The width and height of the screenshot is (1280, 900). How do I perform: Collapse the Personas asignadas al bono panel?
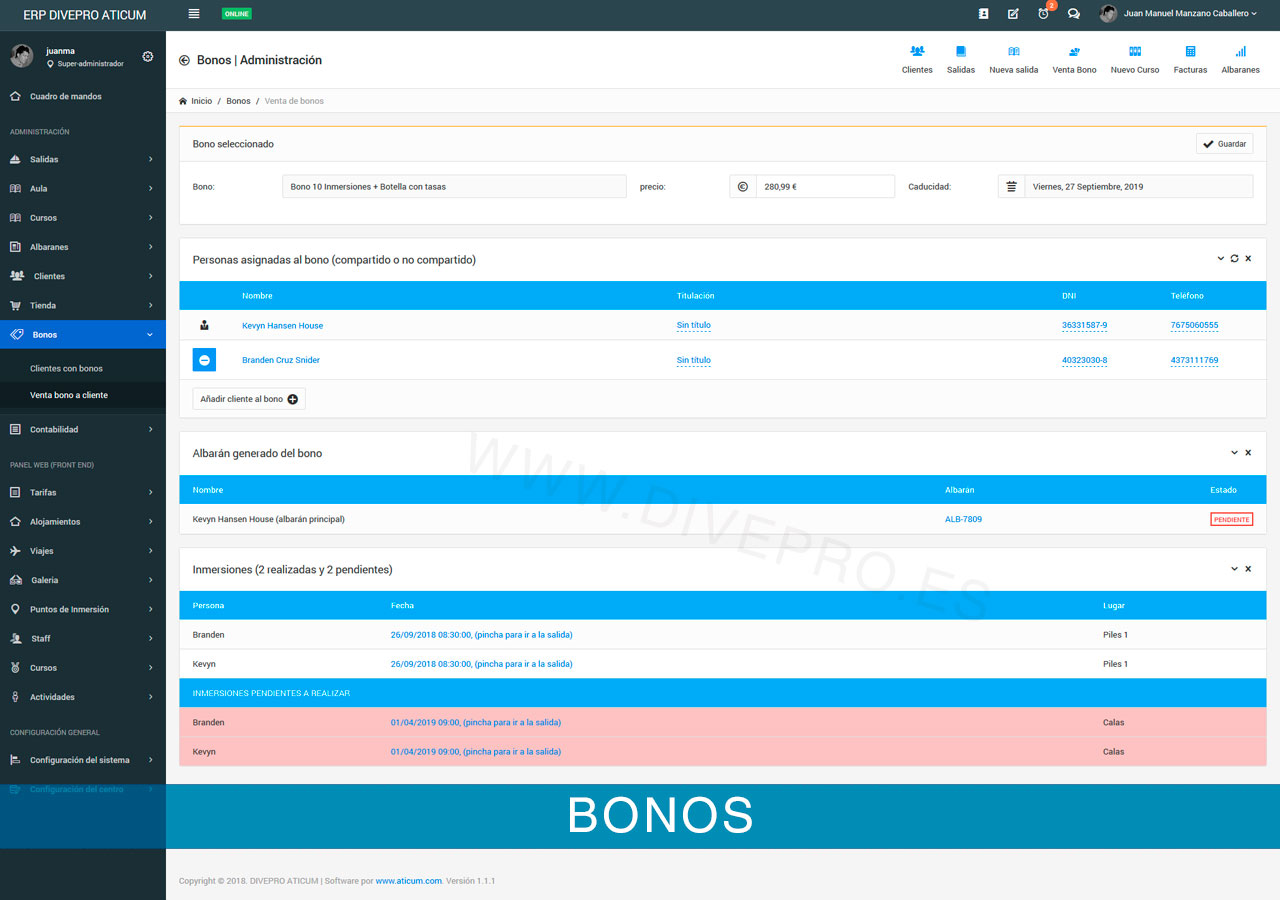click(1221, 259)
